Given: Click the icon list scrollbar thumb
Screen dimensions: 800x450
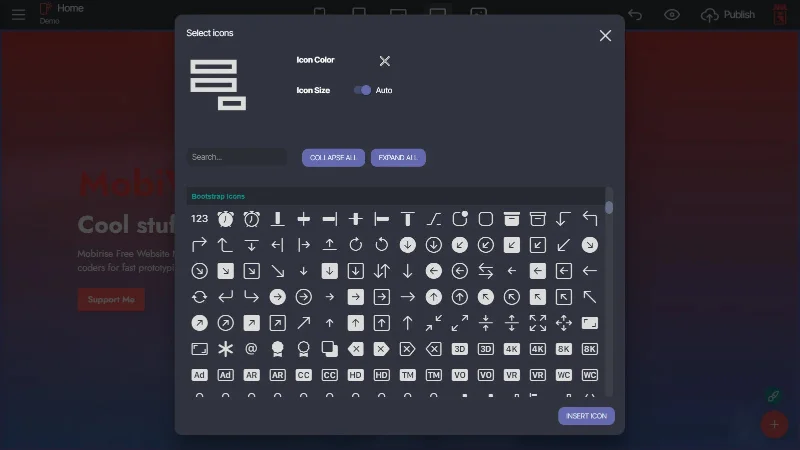Looking at the screenshot, I should click(609, 208).
